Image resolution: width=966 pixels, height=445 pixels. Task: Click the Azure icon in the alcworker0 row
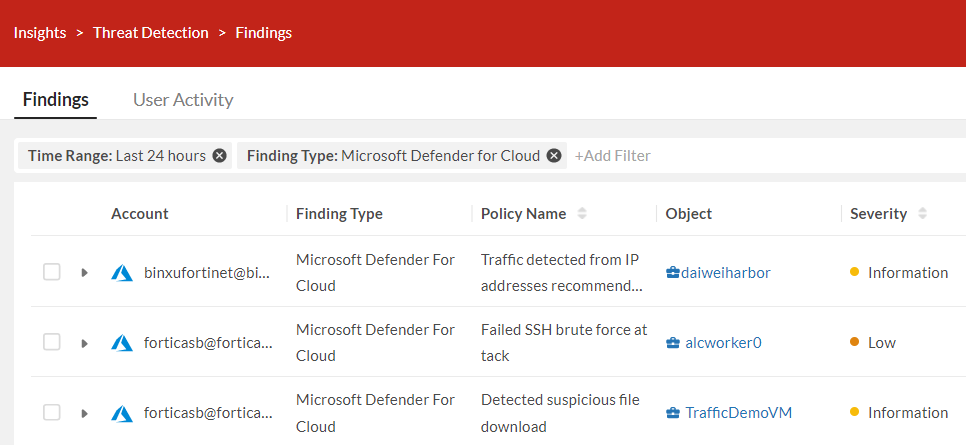122,343
